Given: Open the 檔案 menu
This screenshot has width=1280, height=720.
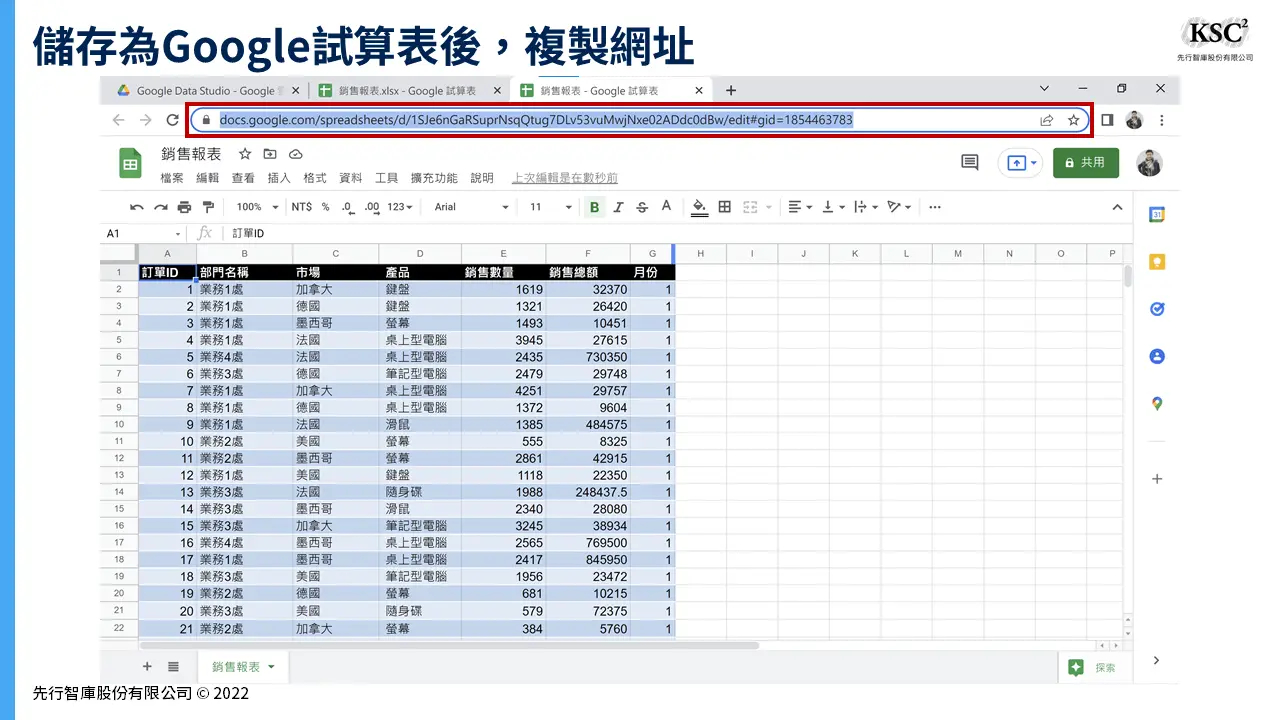Looking at the screenshot, I should click(172, 178).
